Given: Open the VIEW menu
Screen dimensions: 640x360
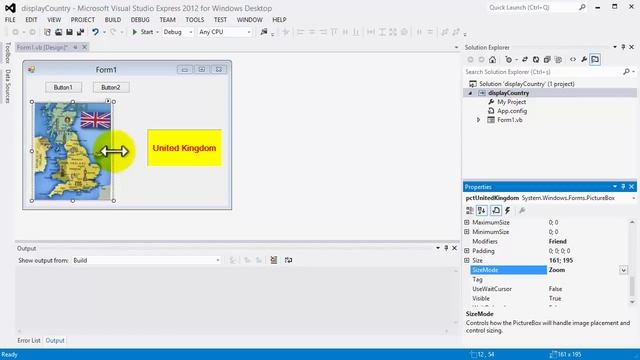Looking at the screenshot, I should tap(54, 20).
